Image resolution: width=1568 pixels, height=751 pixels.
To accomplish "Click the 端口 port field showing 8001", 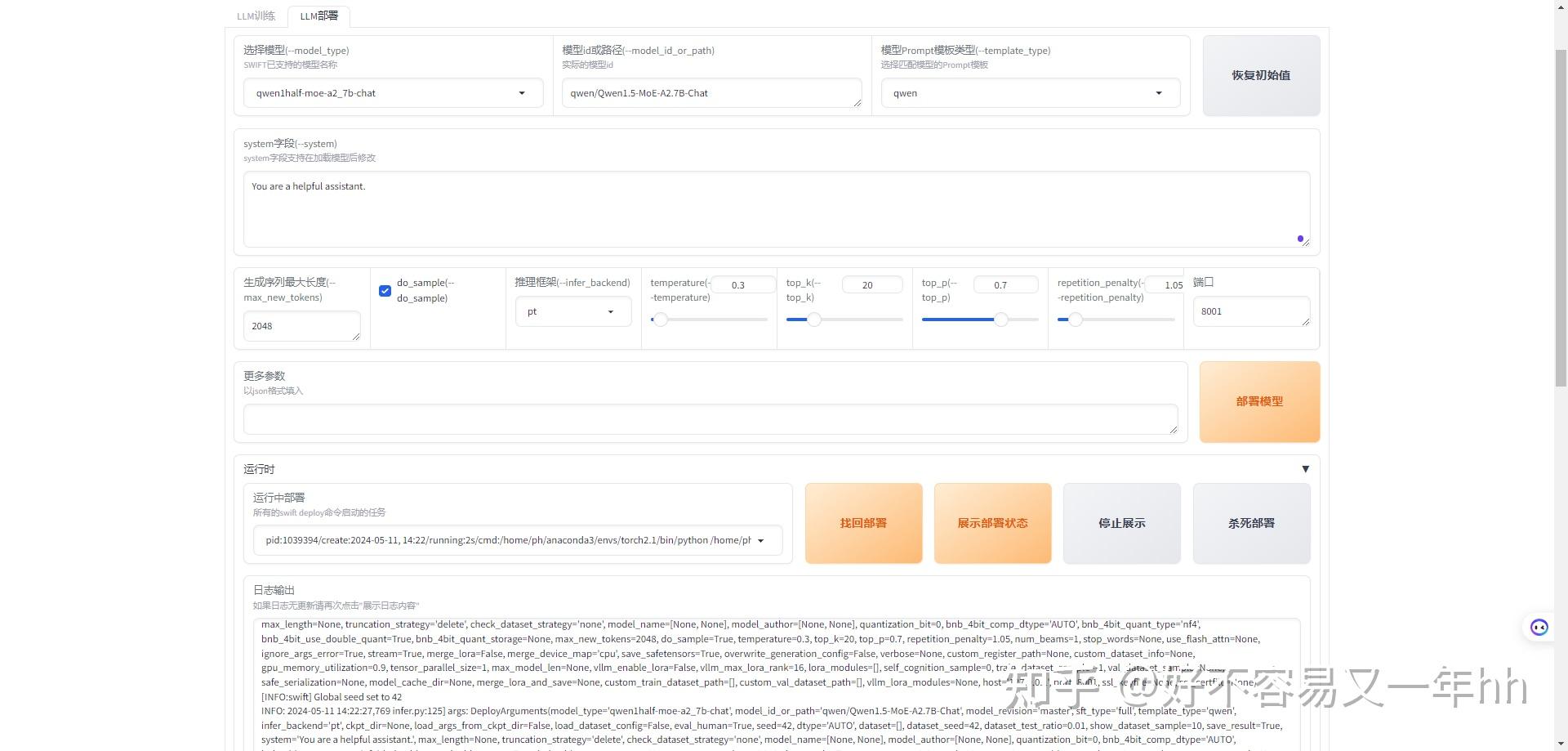I will point(1251,311).
